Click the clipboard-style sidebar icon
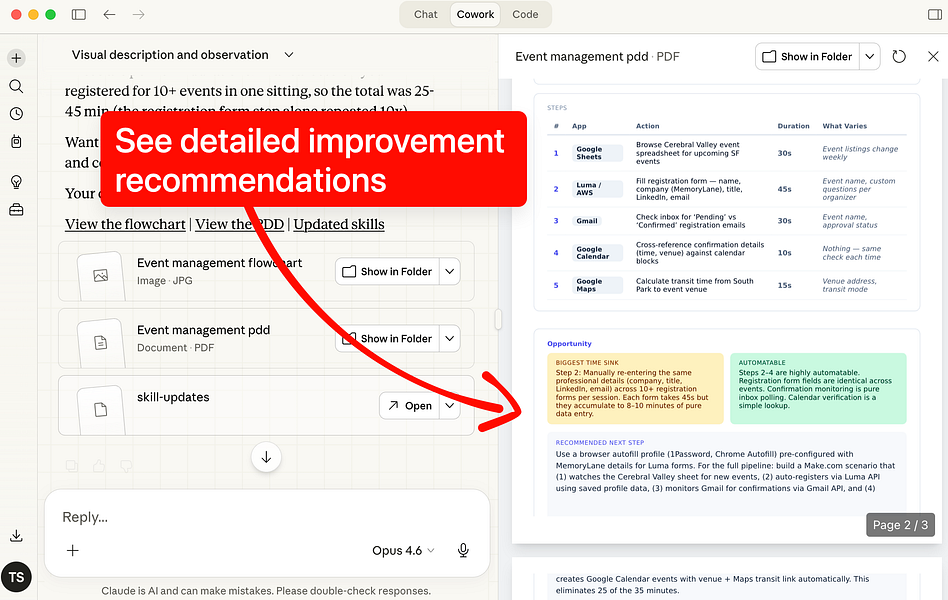This screenshot has height=600, width=948. click(x=16, y=142)
